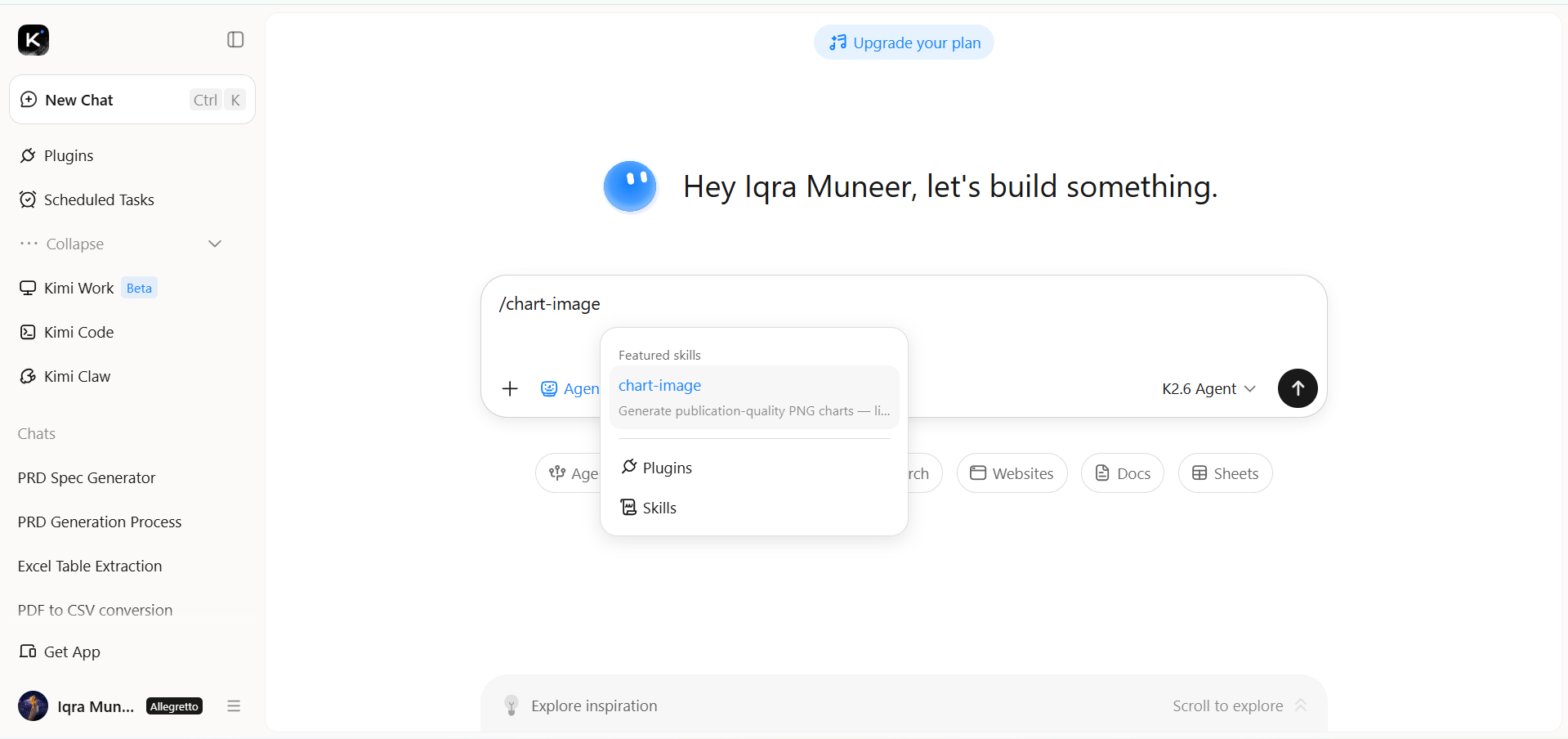Open the account hamburger menu icon
Screen dimensions: 1568x739
click(x=234, y=706)
